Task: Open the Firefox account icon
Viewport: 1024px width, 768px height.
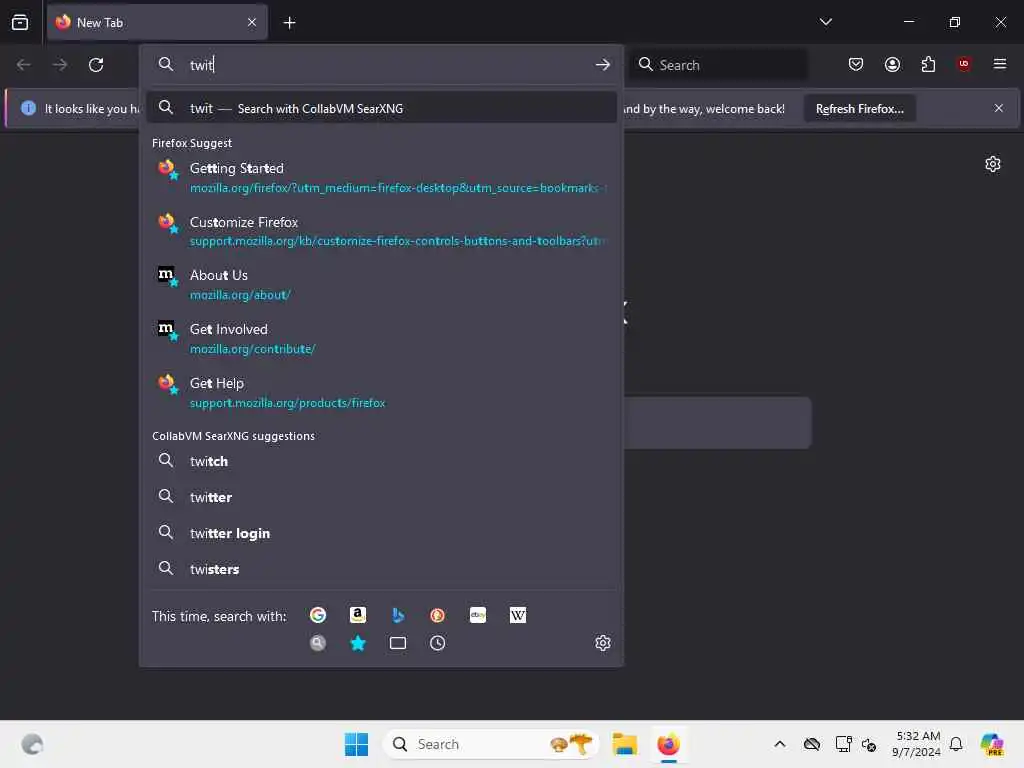Action: 893,64
